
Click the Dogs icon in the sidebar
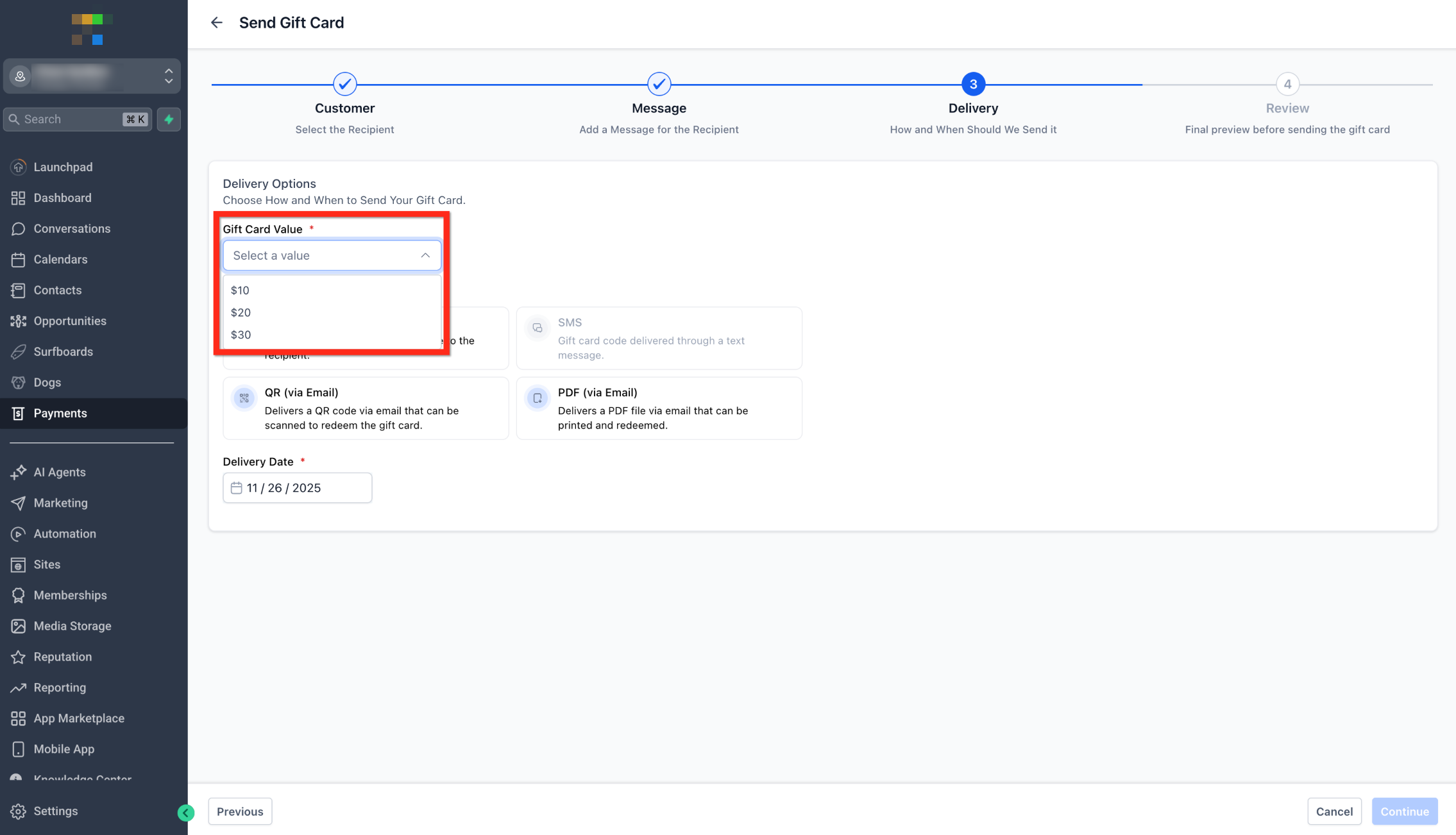pos(18,383)
